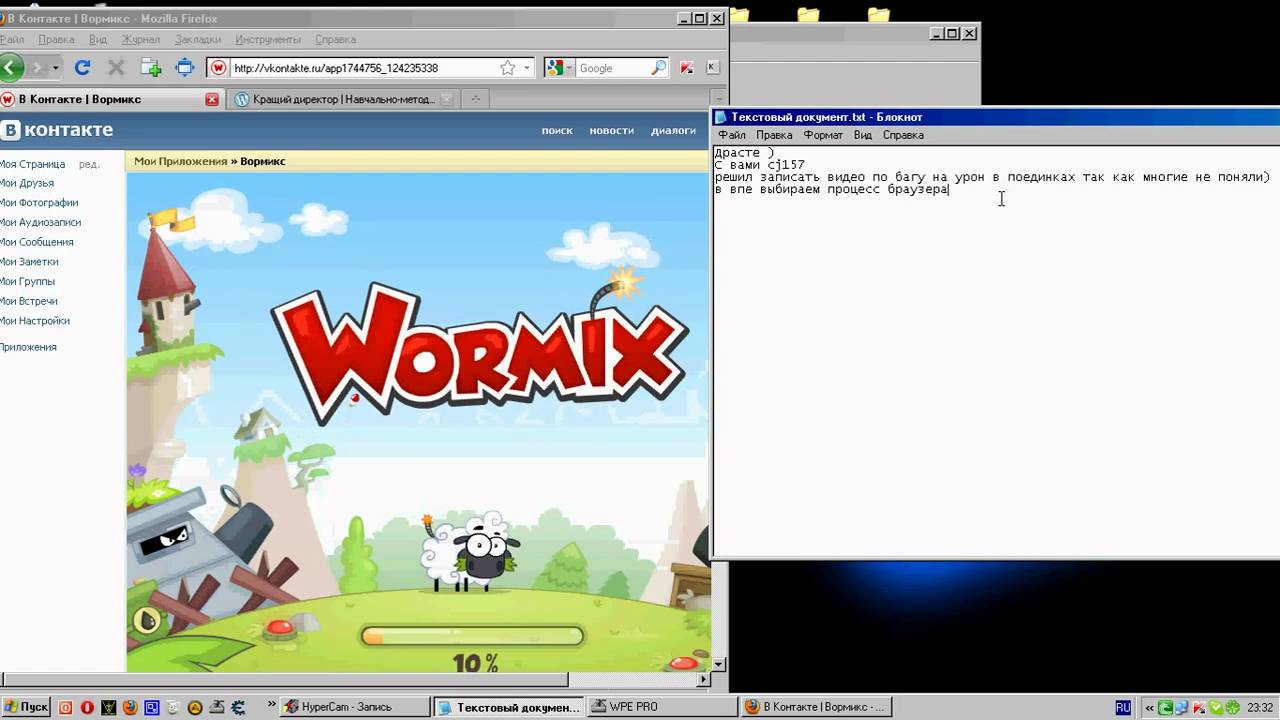Viewport: 1280px width, 720px height.
Task: Click the Kaspersky toolbar icon in Firefox
Action: [x=687, y=68]
